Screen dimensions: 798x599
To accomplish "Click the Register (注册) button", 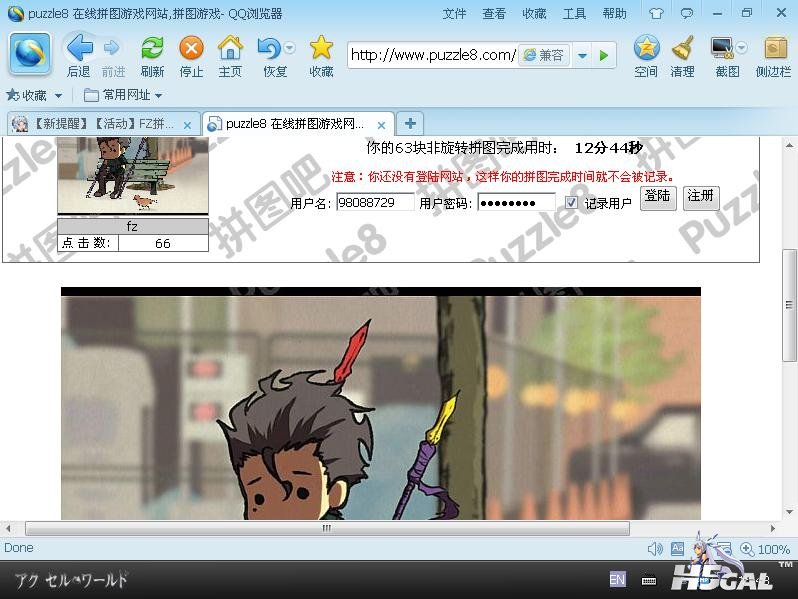I will point(701,197).
